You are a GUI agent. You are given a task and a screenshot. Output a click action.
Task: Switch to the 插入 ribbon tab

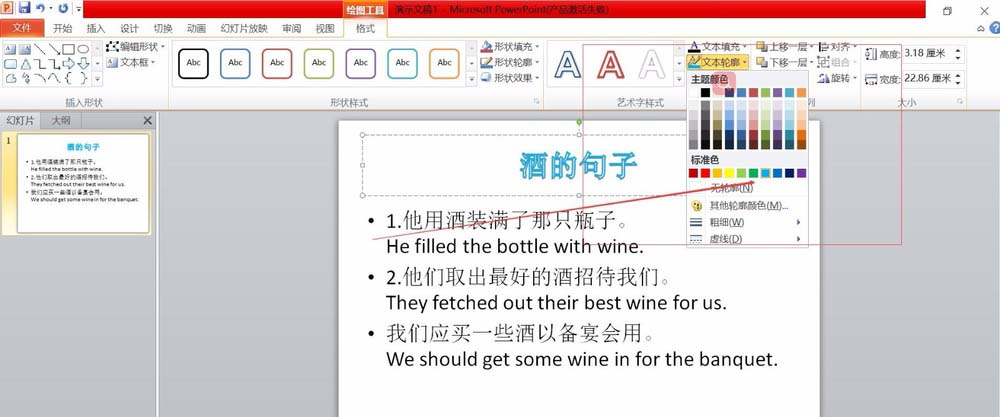96,29
